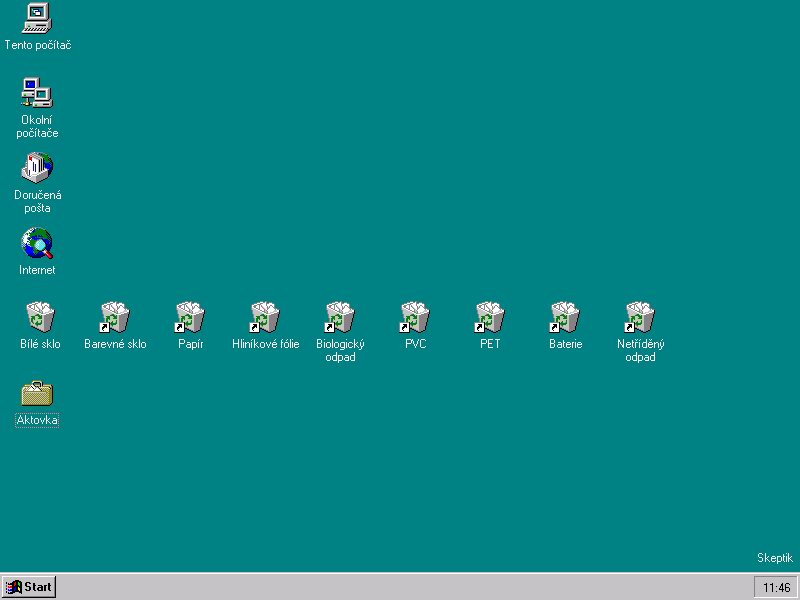800x600 pixels.
Task: Open the Okolní počítače network icon
Action: pos(37,93)
